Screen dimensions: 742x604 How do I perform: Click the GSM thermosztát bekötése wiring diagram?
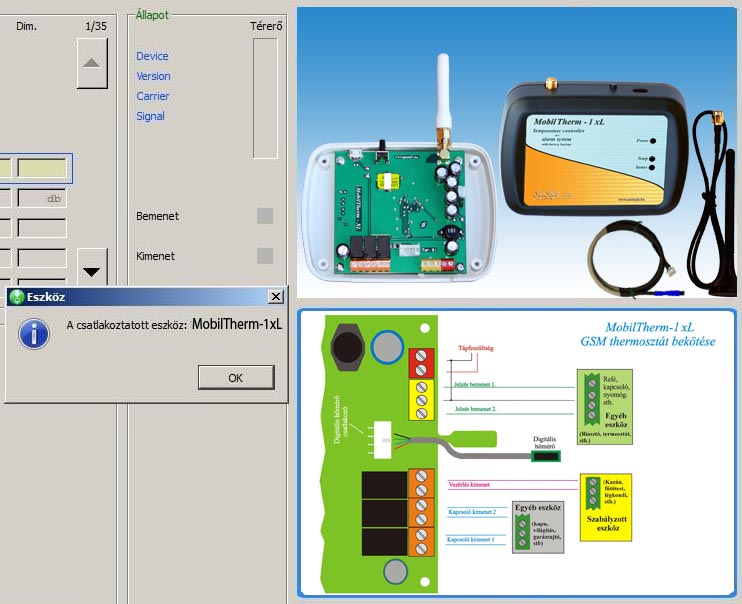517,453
